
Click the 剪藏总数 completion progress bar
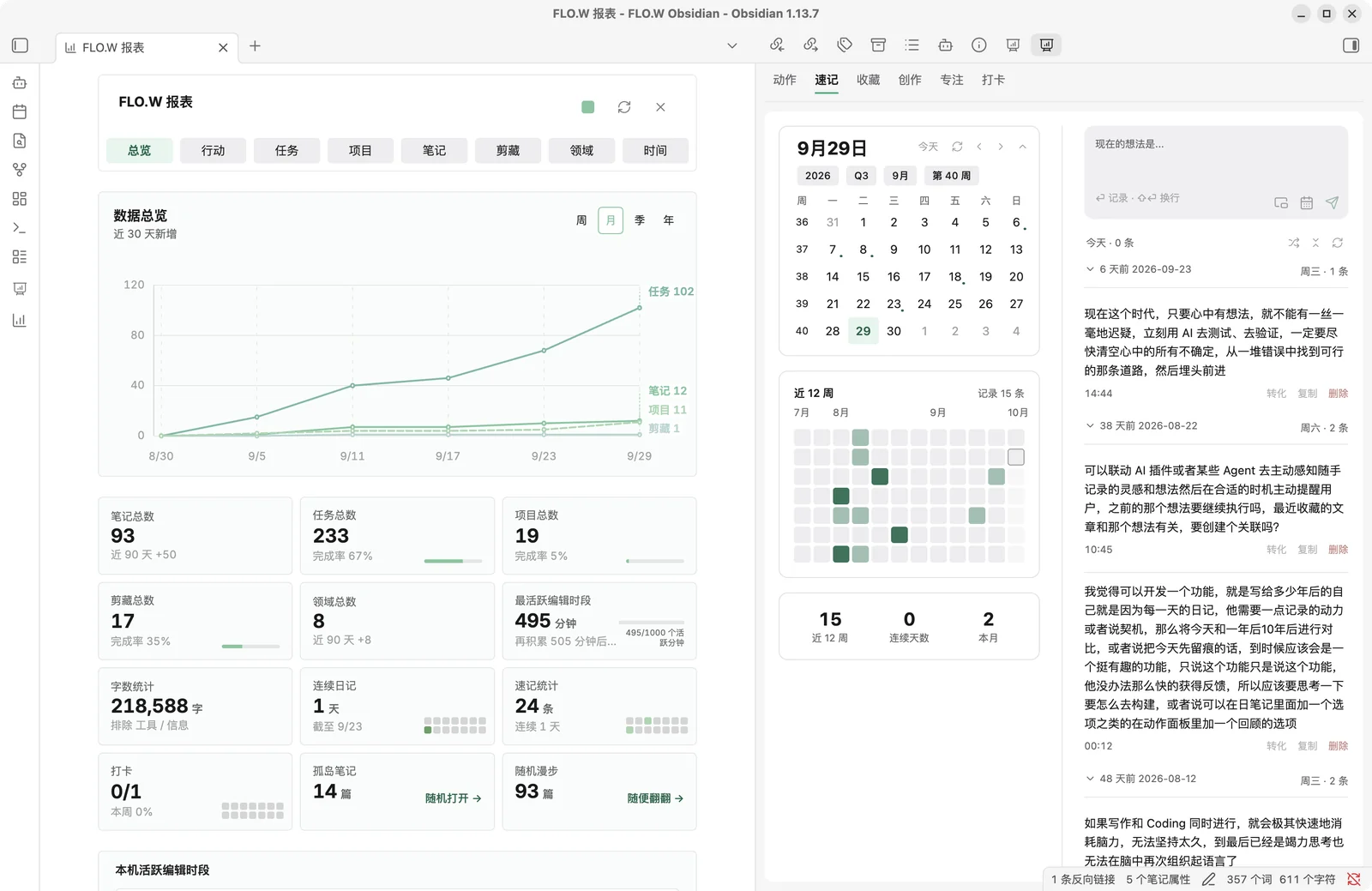pos(250,646)
